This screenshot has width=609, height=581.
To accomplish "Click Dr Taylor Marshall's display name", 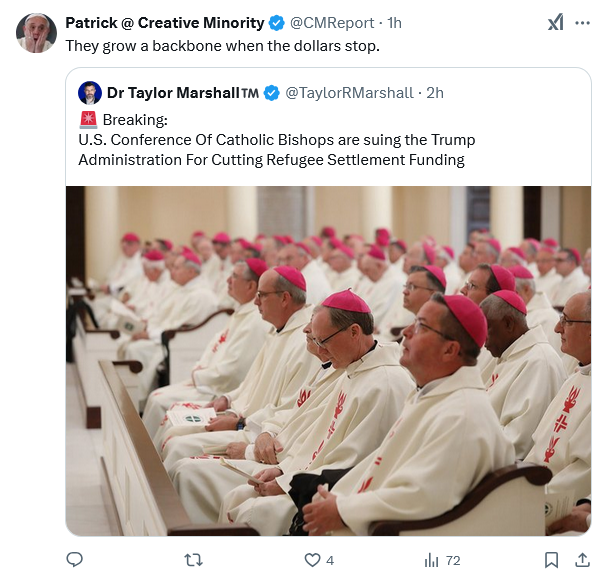I will click(182, 93).
